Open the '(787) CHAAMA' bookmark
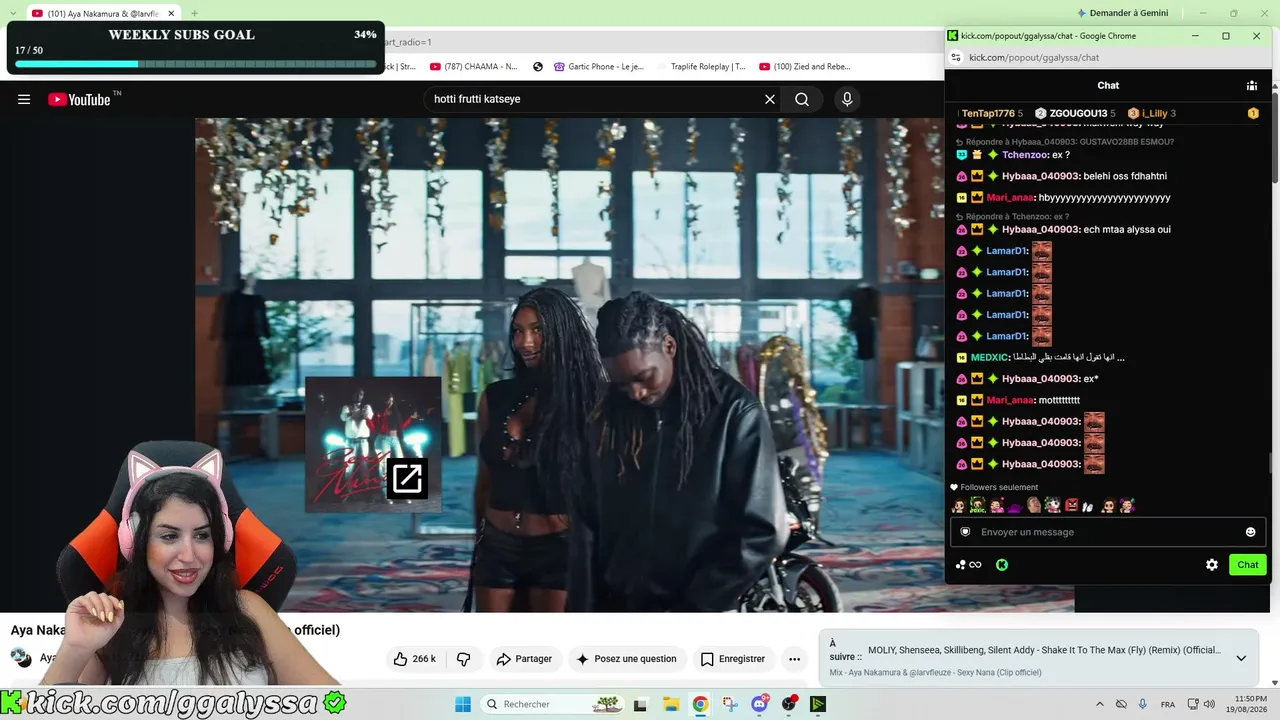This screenshot has width=1280, height=720. [x=473, y=67]
